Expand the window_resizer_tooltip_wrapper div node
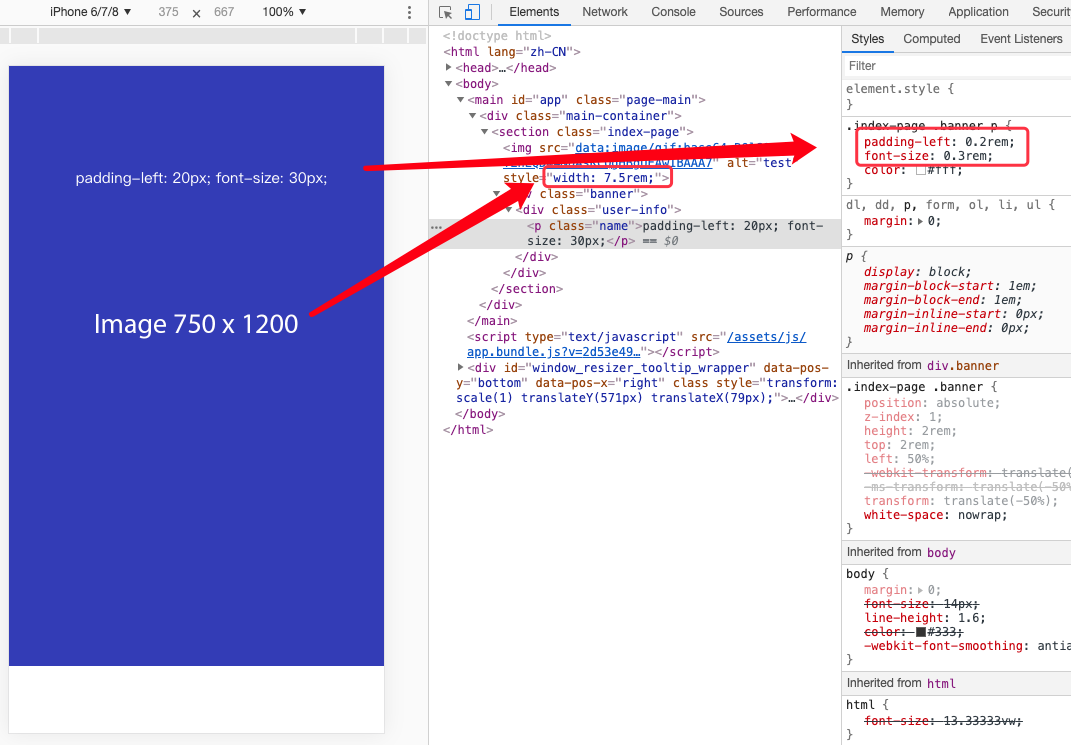The image size is (1071, 745). pyautogui.click(x=460, y=367)
